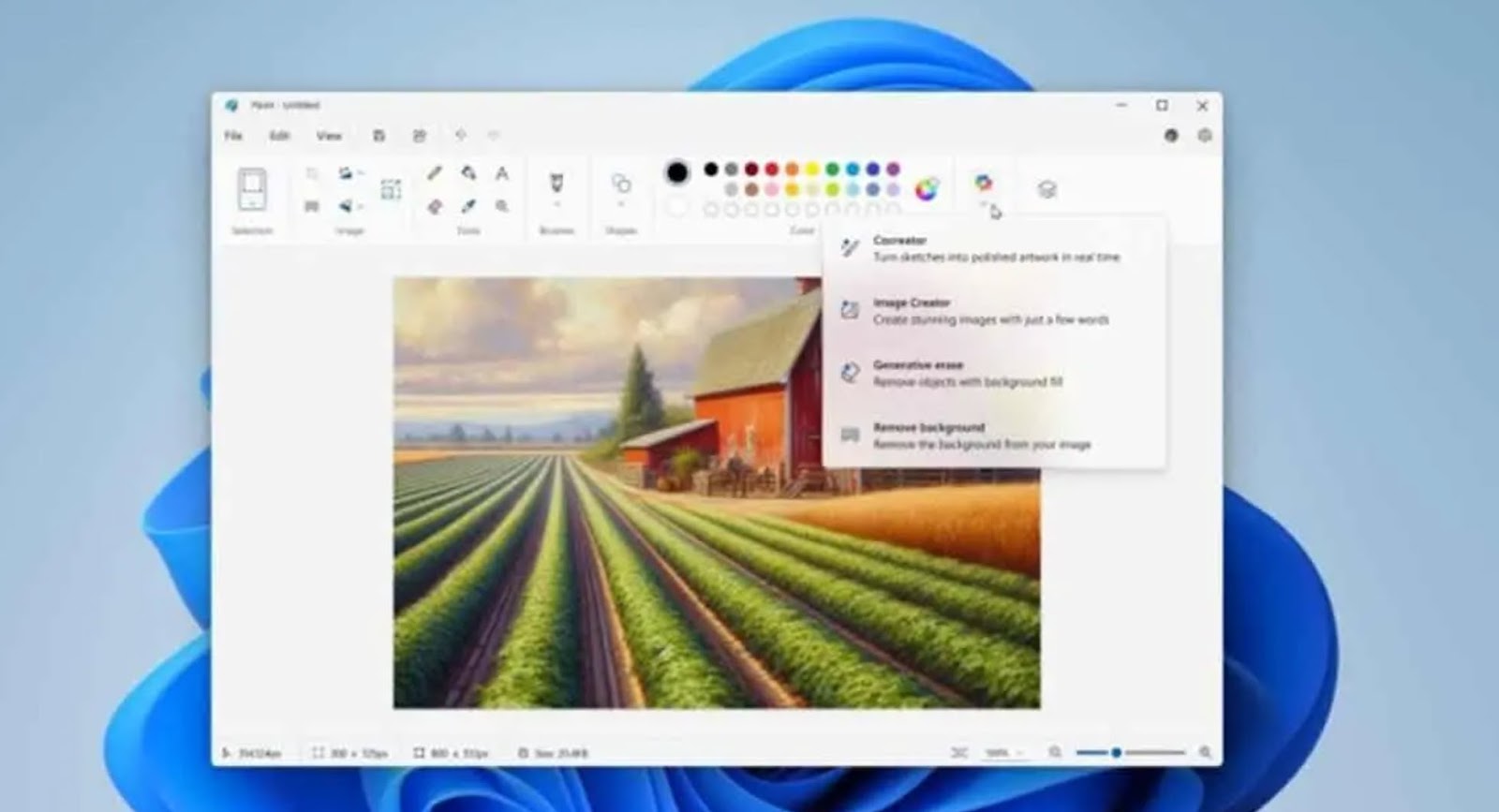The image size is (1499, 812).
Task: Choose the Text tool
Action: tap(502, 173)
